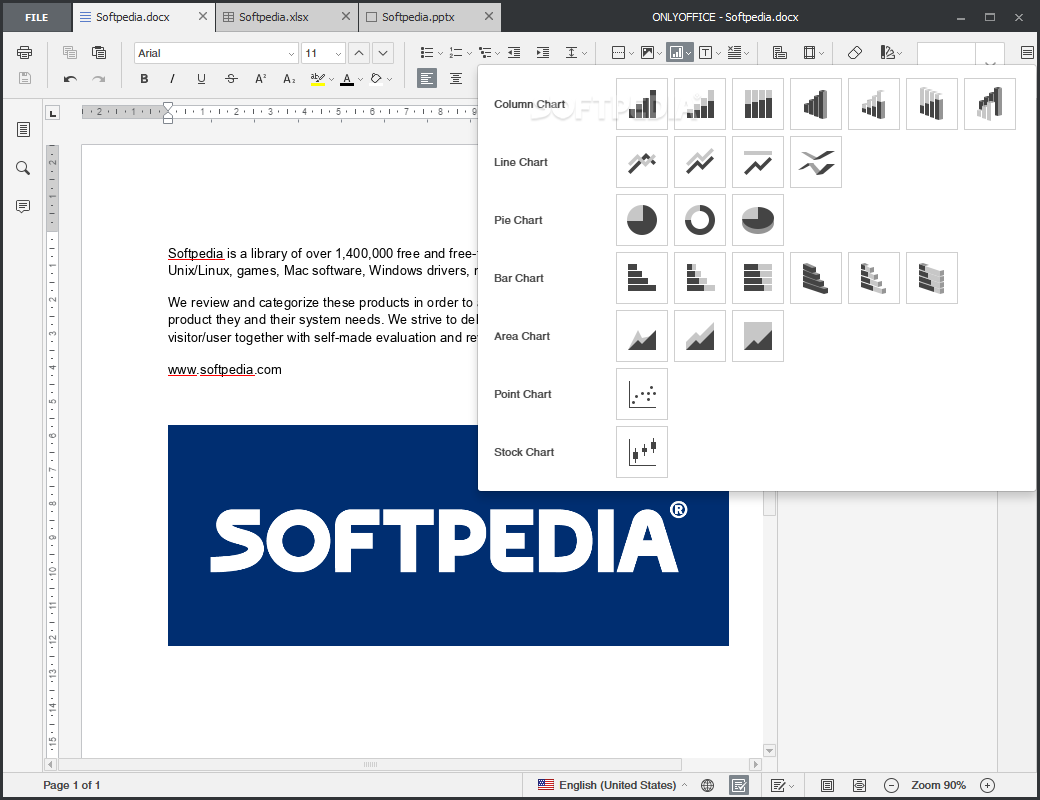This screenshot has width=1040, height=800.
Task: Choose the stock chart type
Action: [x=642, y=452]
